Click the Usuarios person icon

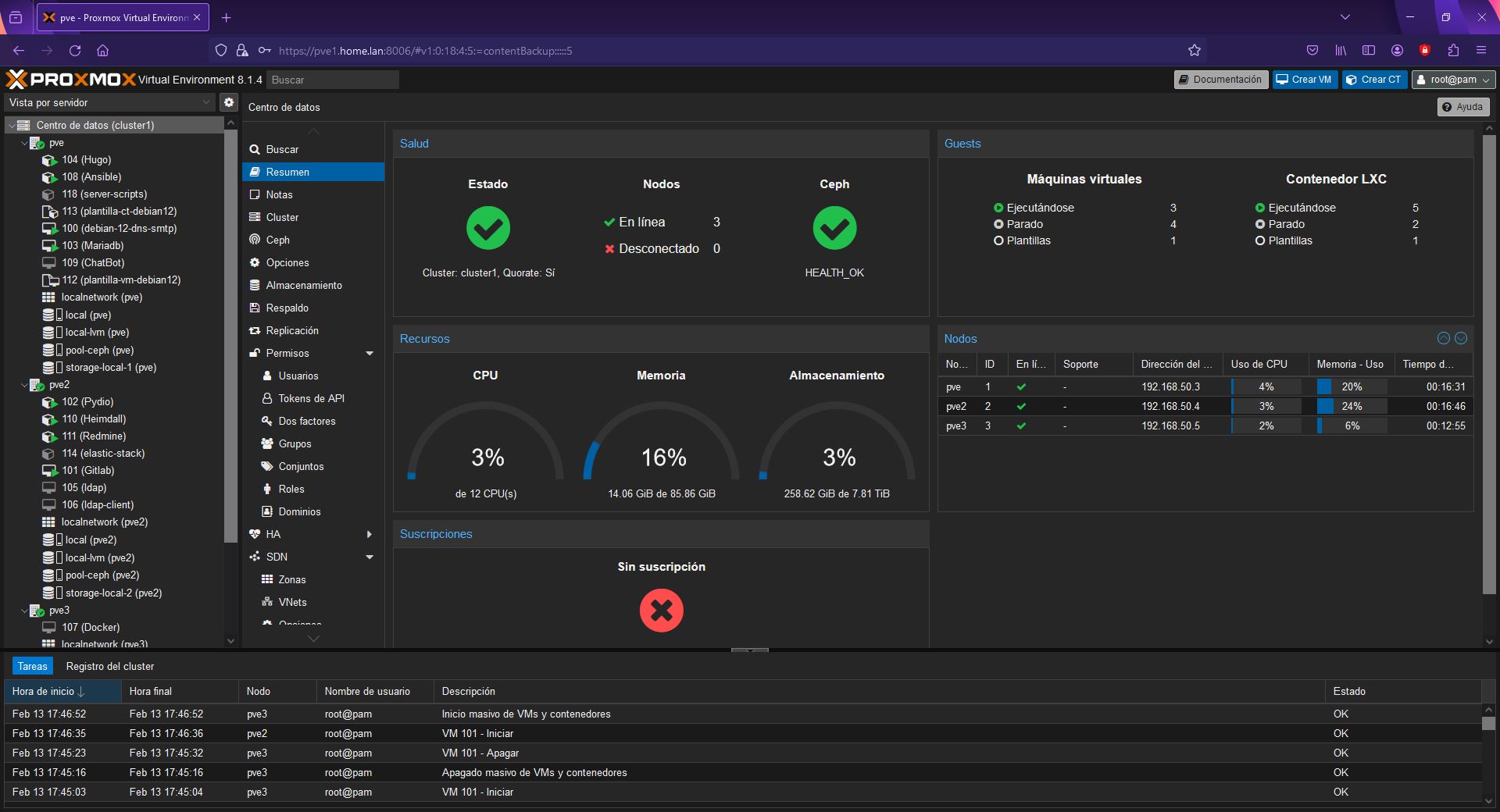[x=267, y=376]
